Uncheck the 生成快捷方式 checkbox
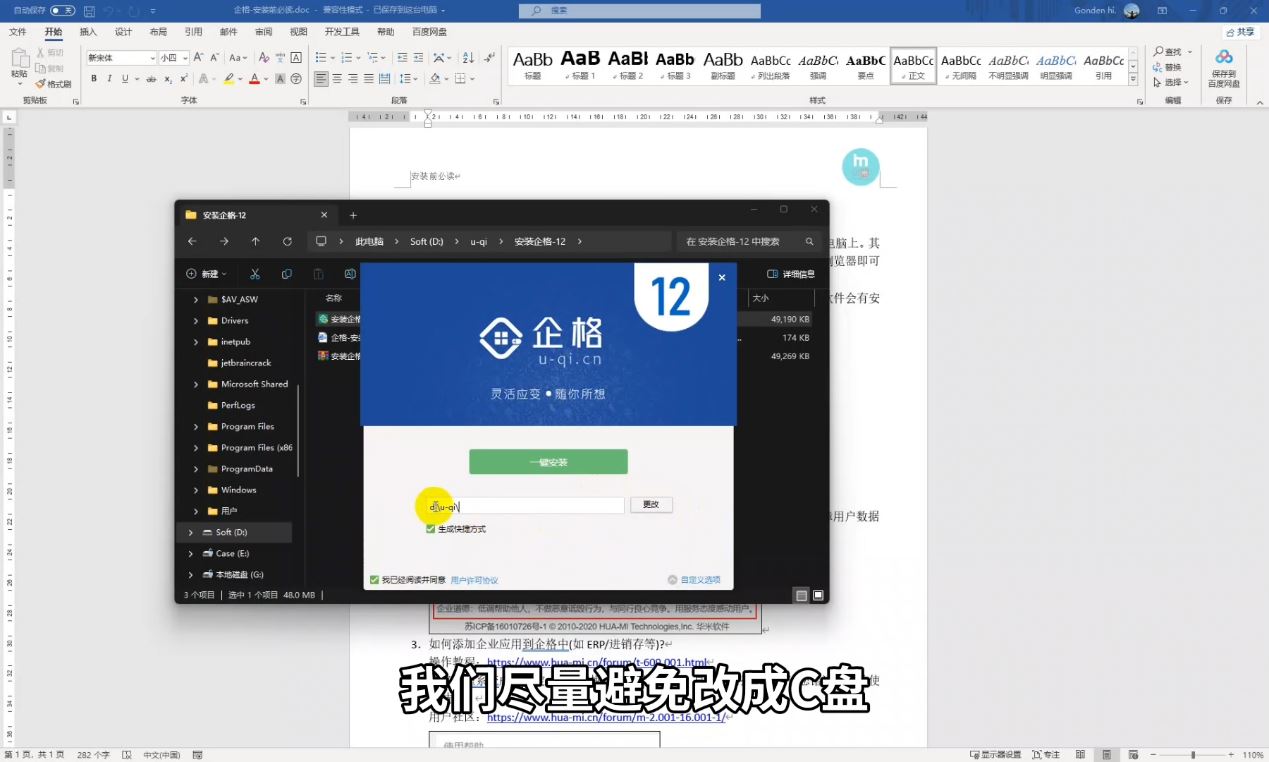Viewport: 1269px width, 762px height. (431, 529)
